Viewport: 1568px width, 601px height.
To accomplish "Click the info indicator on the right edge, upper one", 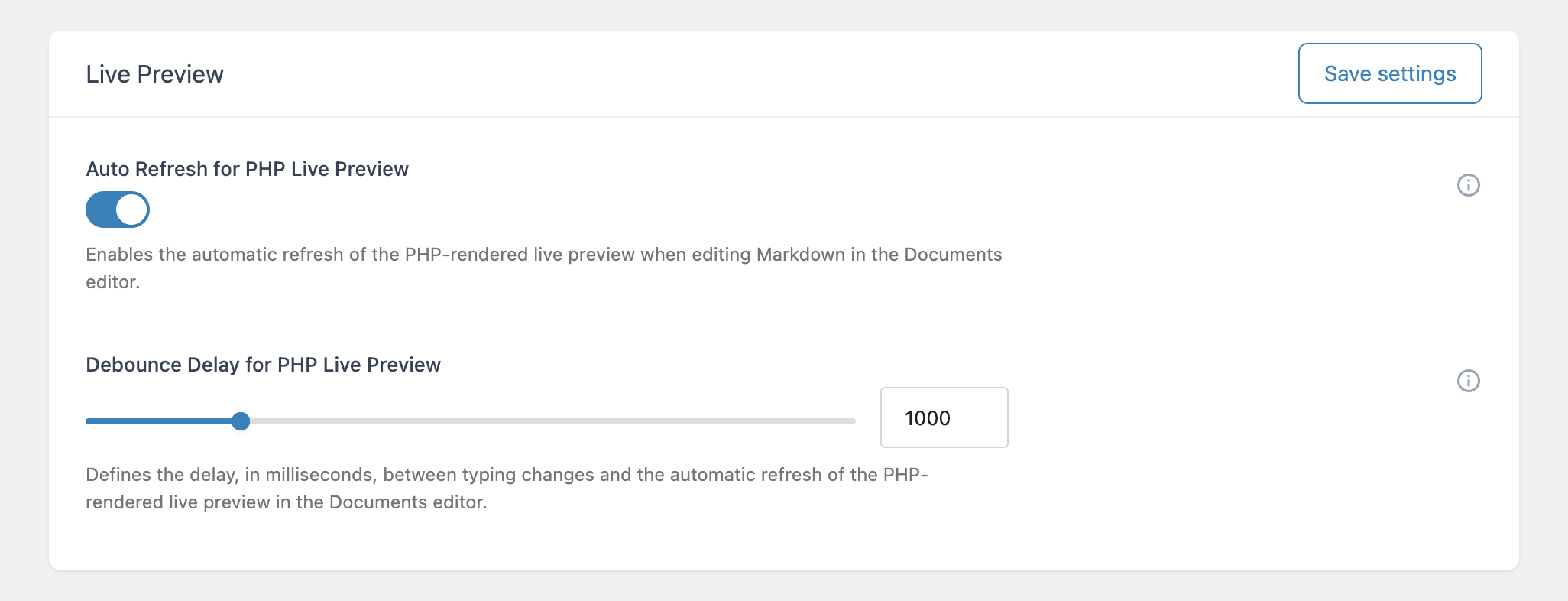I will tap(1469, 185).
